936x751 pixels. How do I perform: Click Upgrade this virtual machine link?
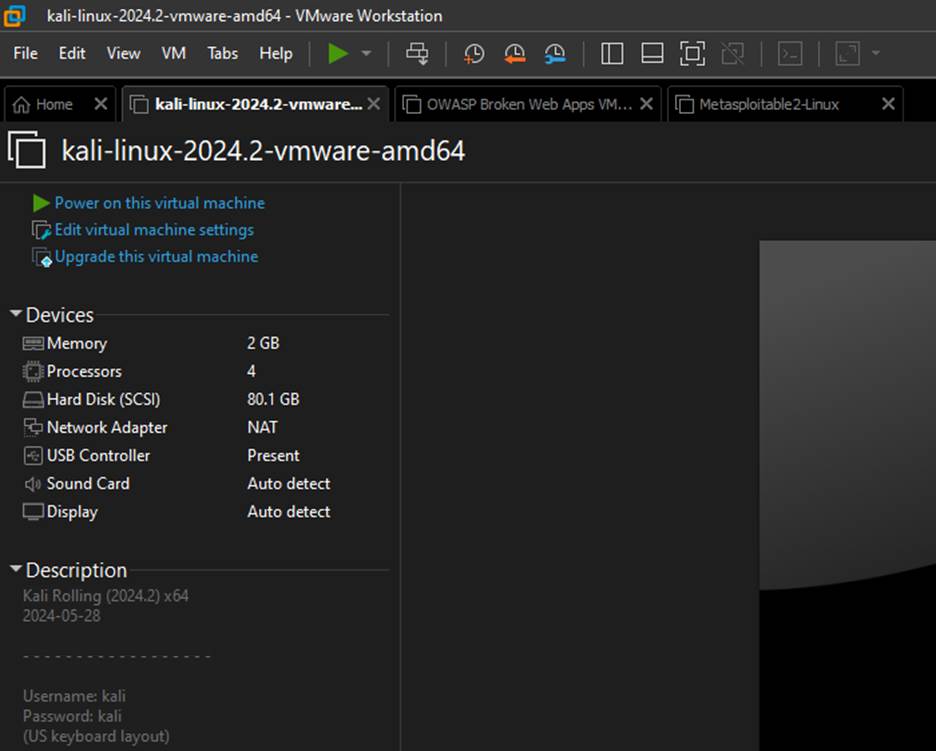pyautogui.click(x=156, y=257)
